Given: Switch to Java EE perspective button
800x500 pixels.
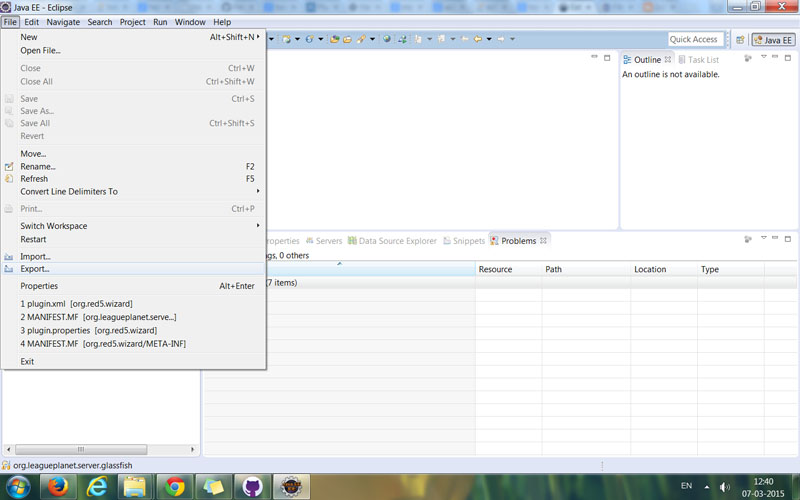Looking at the screenshot, I should click(773, 40).
